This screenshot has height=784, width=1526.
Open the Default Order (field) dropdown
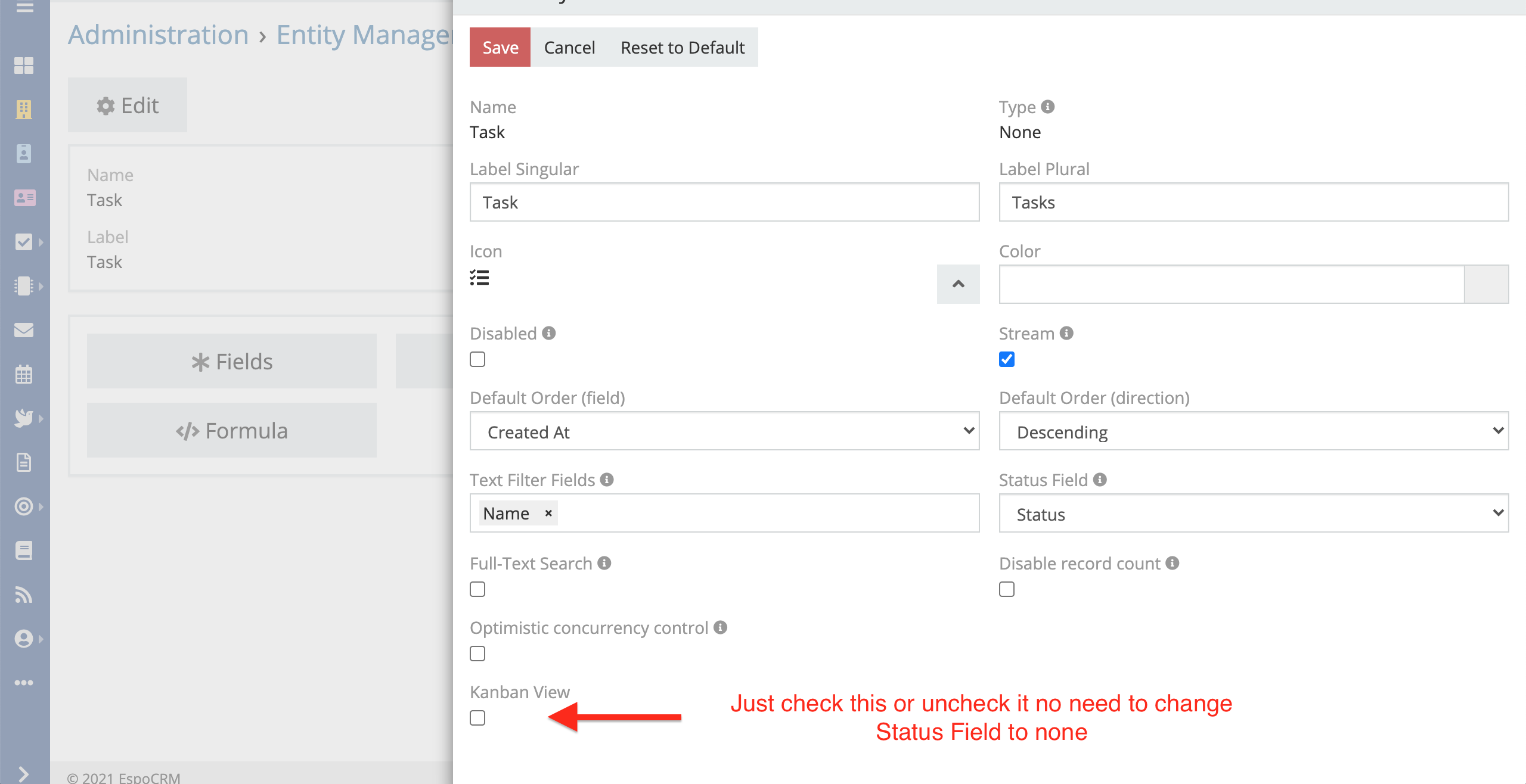point(724,431)
